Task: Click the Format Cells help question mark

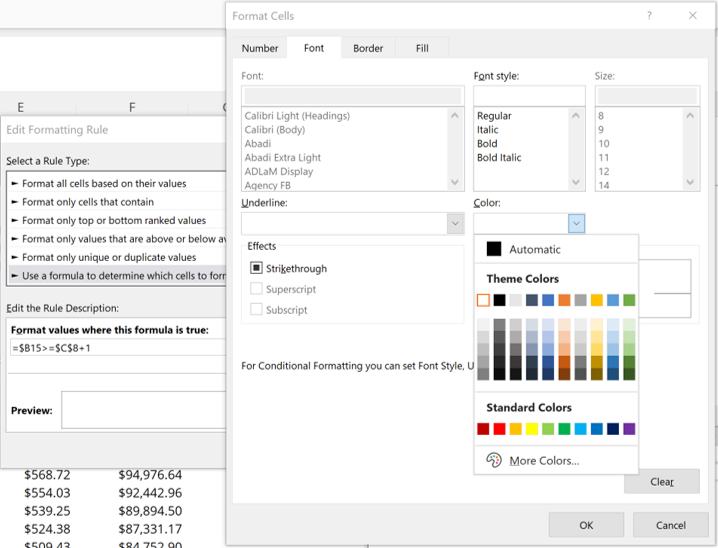Action: click(649, 16)
